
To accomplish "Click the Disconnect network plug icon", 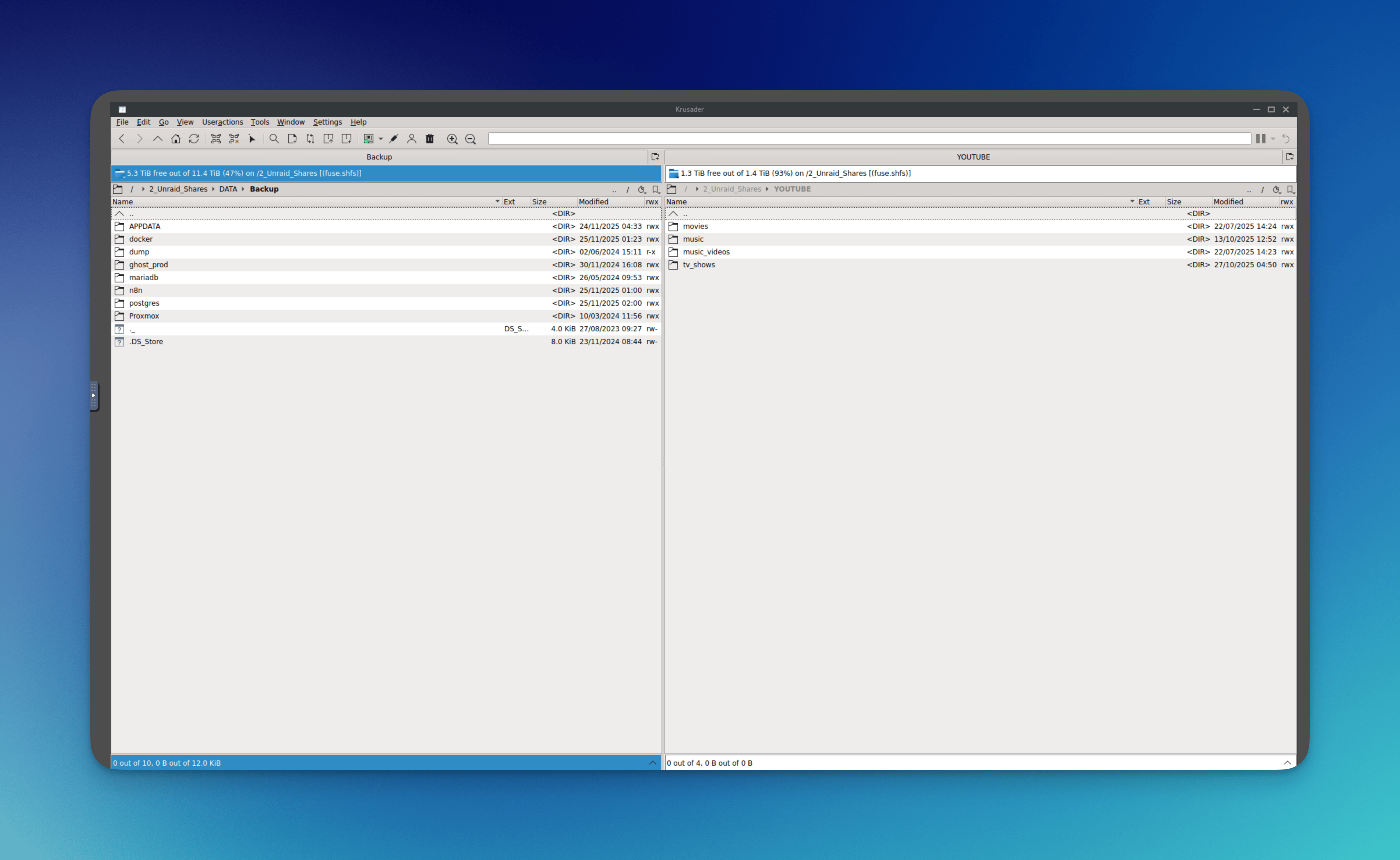I will tap(394, 139).
